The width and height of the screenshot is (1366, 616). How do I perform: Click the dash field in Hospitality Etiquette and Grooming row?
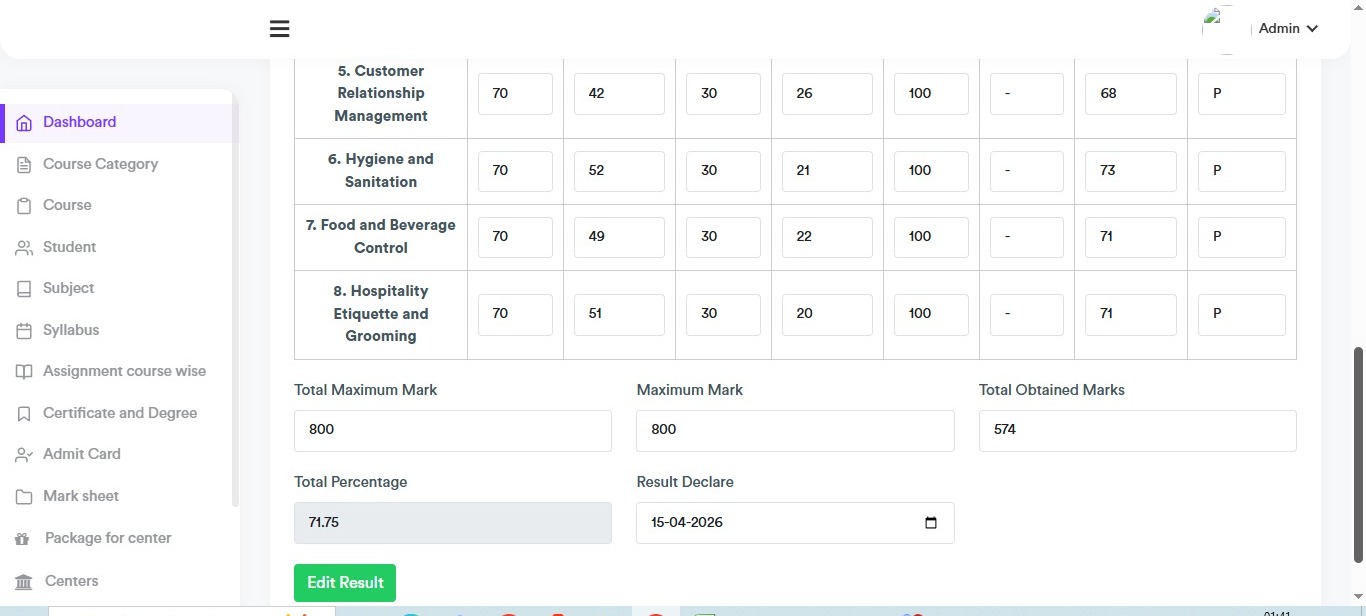[1027, 314]
